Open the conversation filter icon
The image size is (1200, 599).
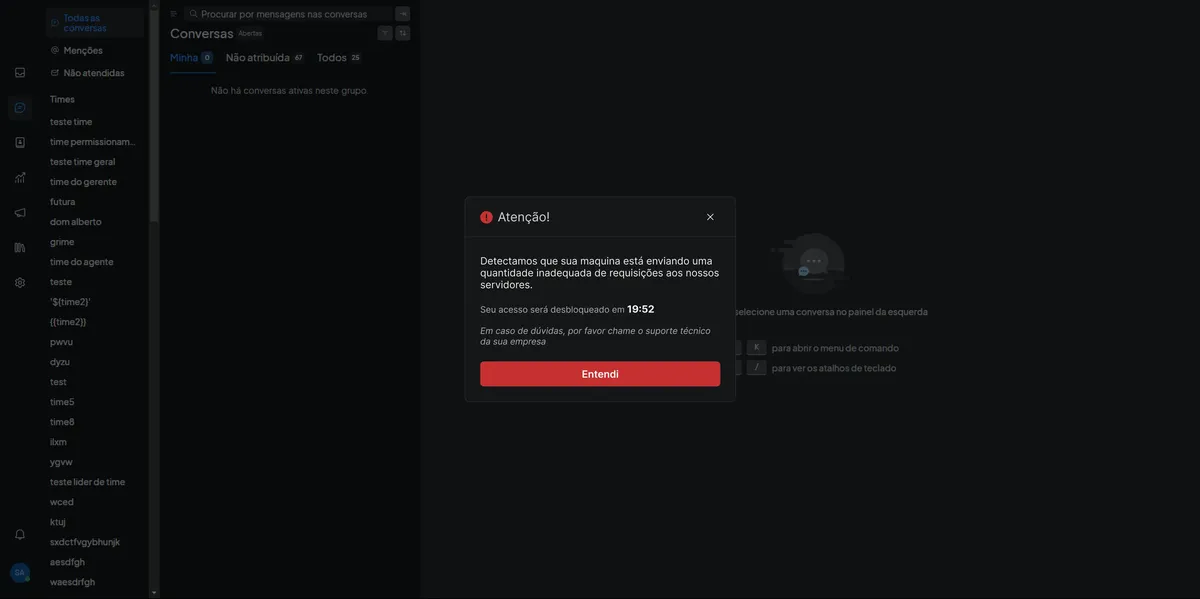[385, 33]
